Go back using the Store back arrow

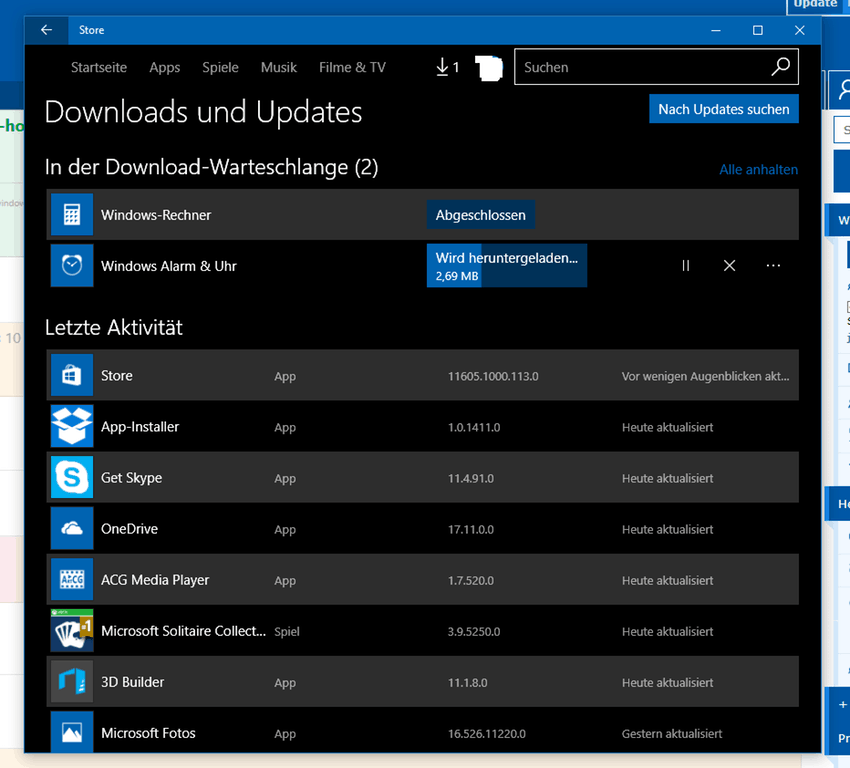[47, 30]
